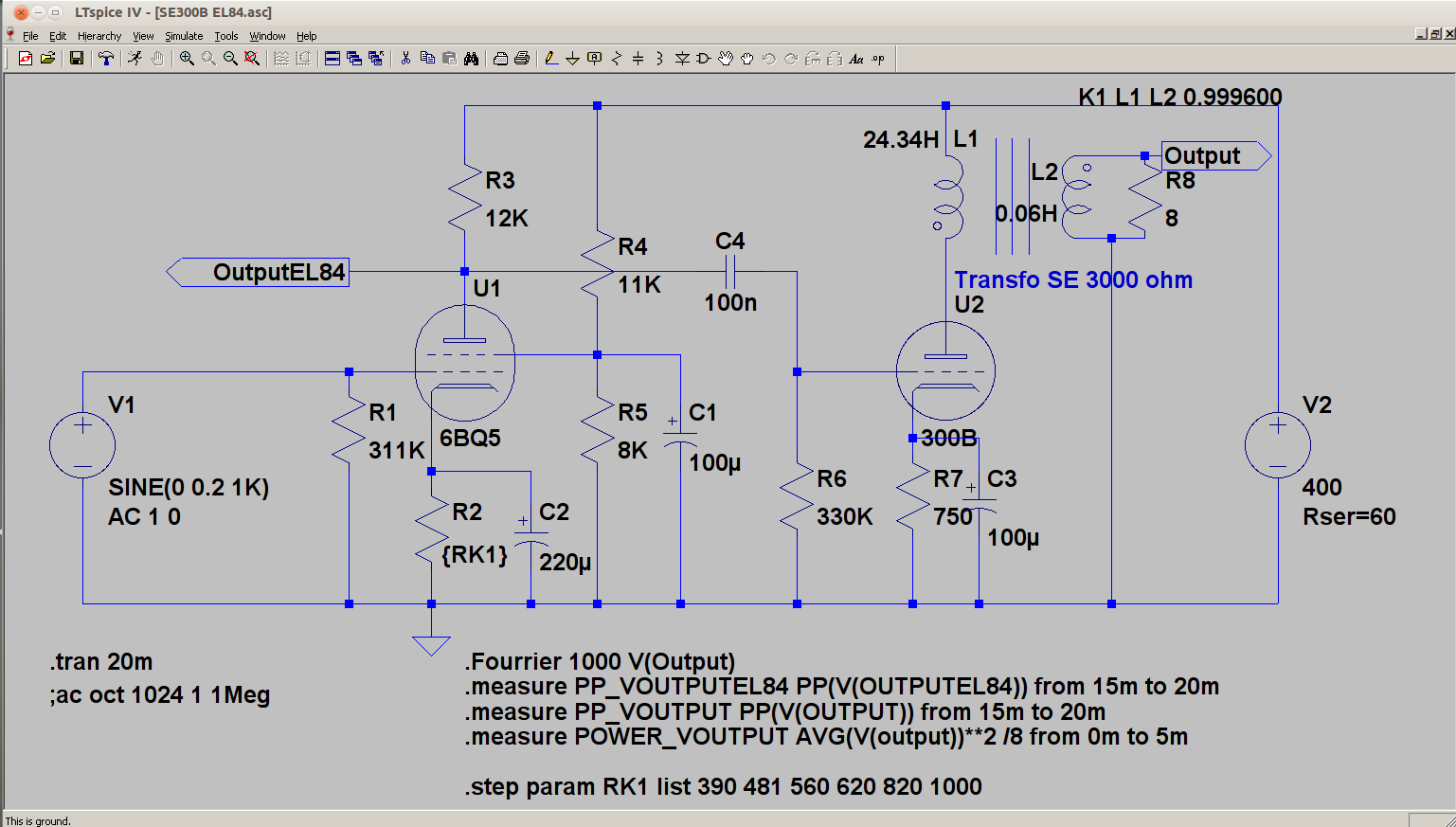Screen dimensions: 1456x827
Task: Click the Rser=60 parameter text
Action: (x=1349, y=516)
